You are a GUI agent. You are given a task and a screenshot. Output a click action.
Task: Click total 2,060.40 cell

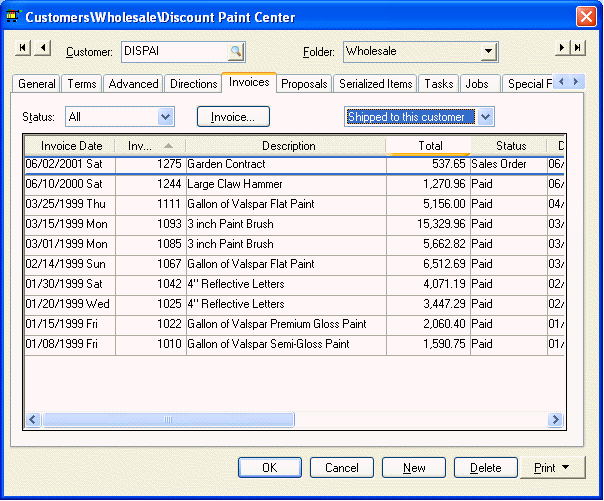pos(428,324)
